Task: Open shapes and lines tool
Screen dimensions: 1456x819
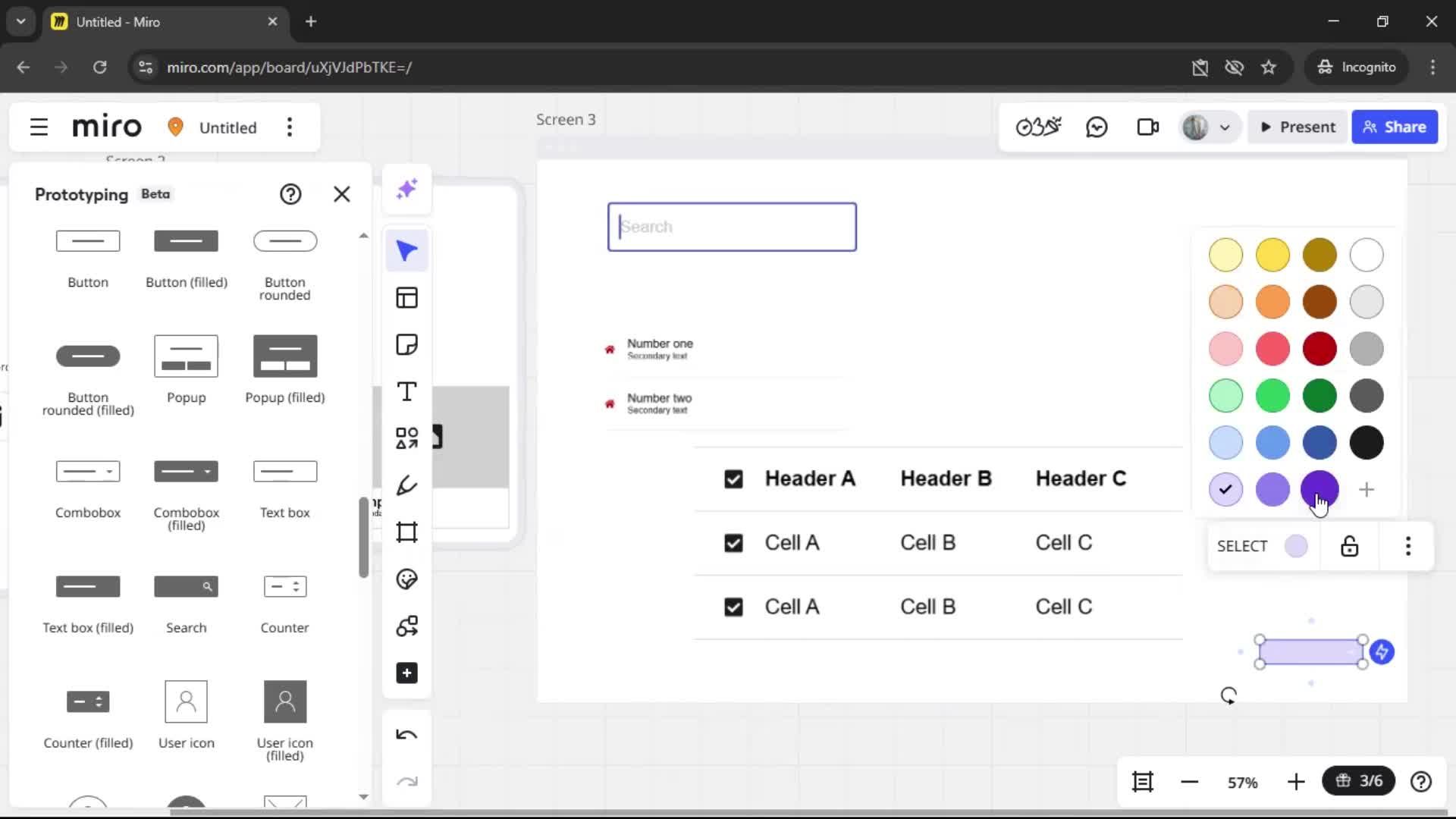Action: pyautogui.click(x=407, y=438)
